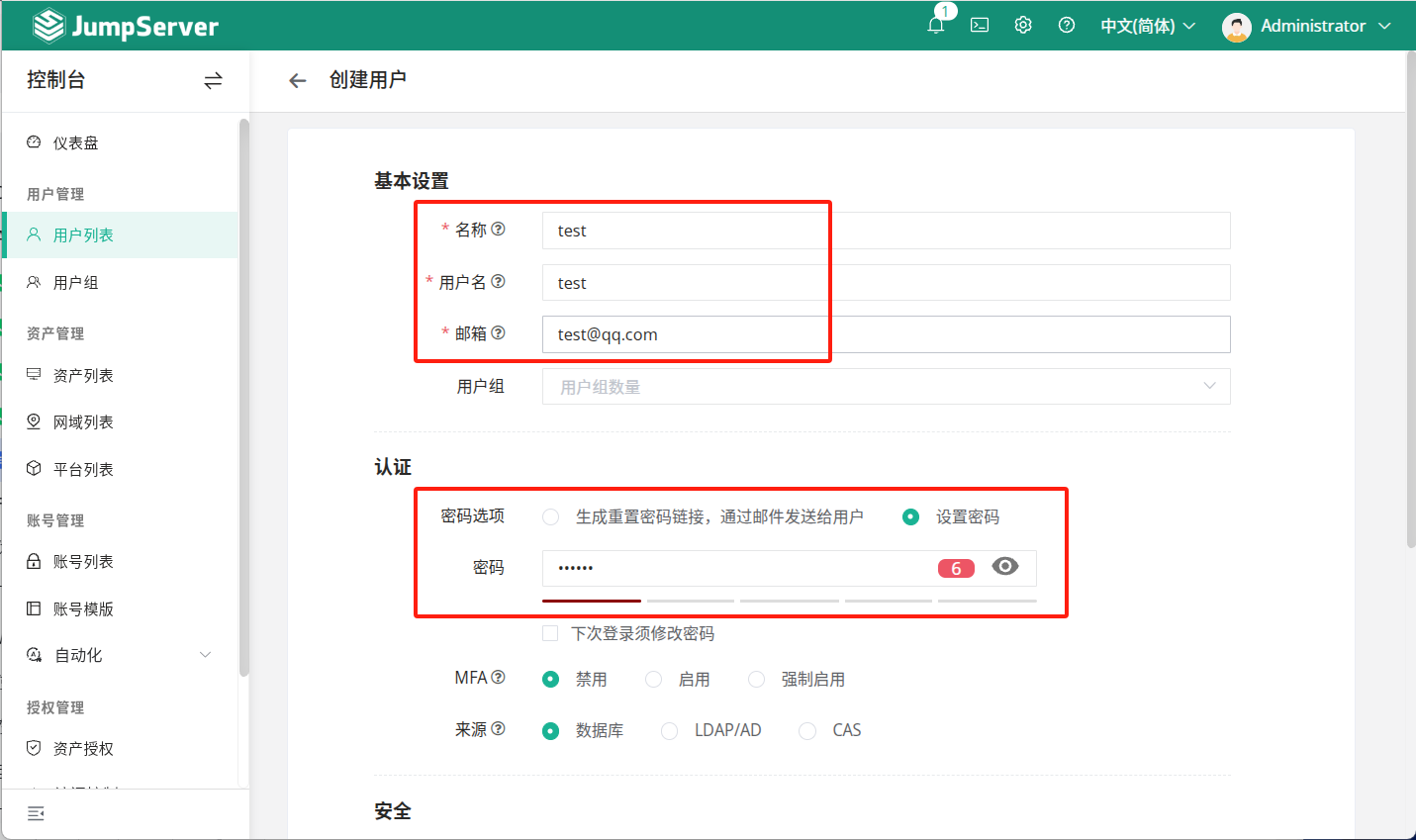This screenshot has height=840, width=1416.
Task: Switch console view with the swap arrows icon
Action: click(x=213, y=80)
